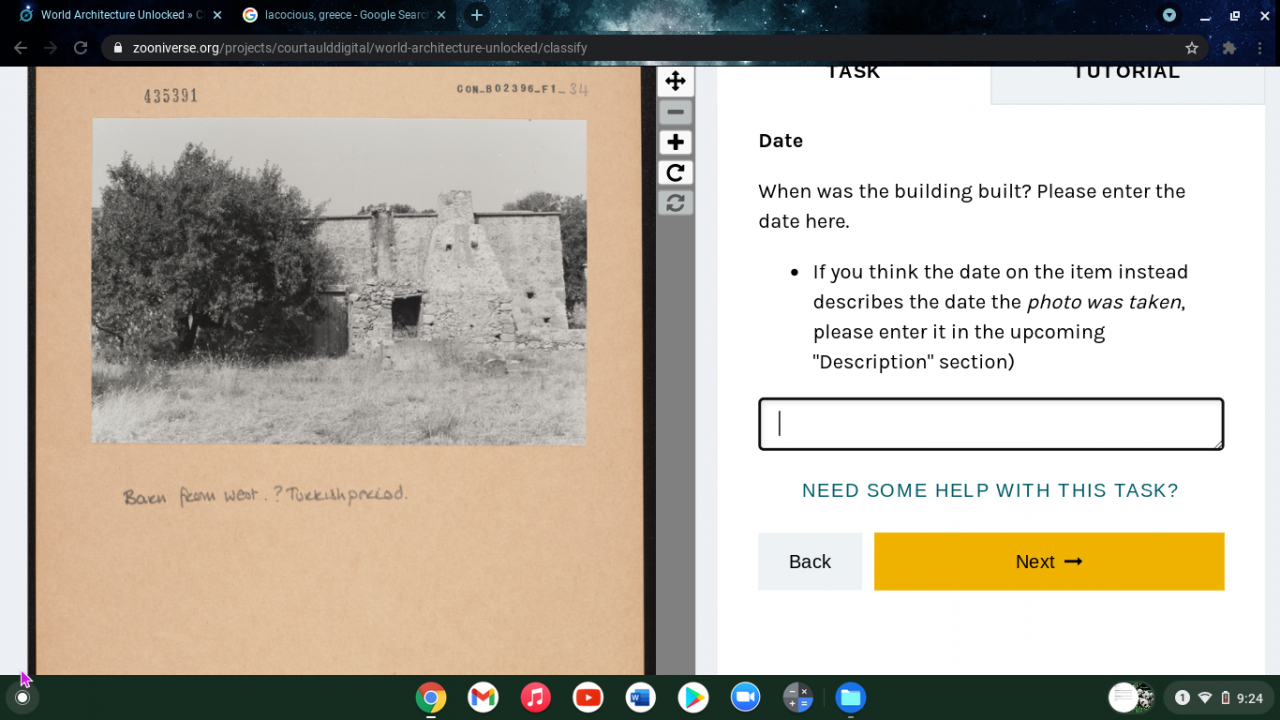Open a new browser tab
This screenshot has width=1280, height=720.
[x=477, y=15]
